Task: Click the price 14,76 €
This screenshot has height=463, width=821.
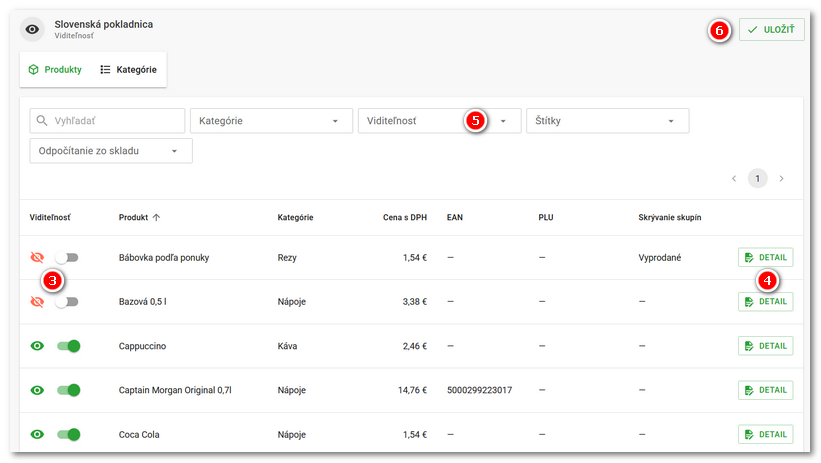Action: click(x=413, y=390)
